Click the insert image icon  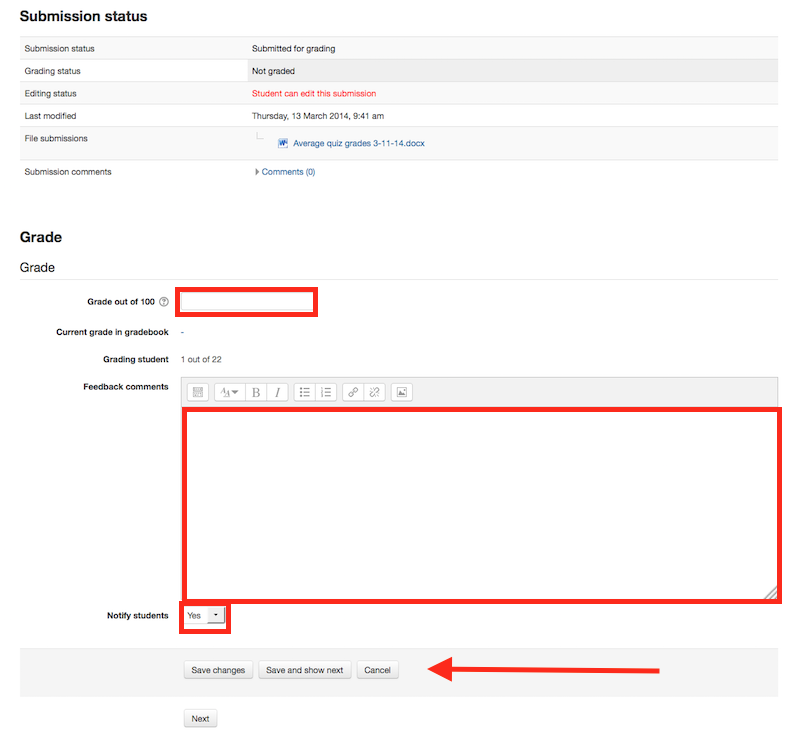[402, 392]
